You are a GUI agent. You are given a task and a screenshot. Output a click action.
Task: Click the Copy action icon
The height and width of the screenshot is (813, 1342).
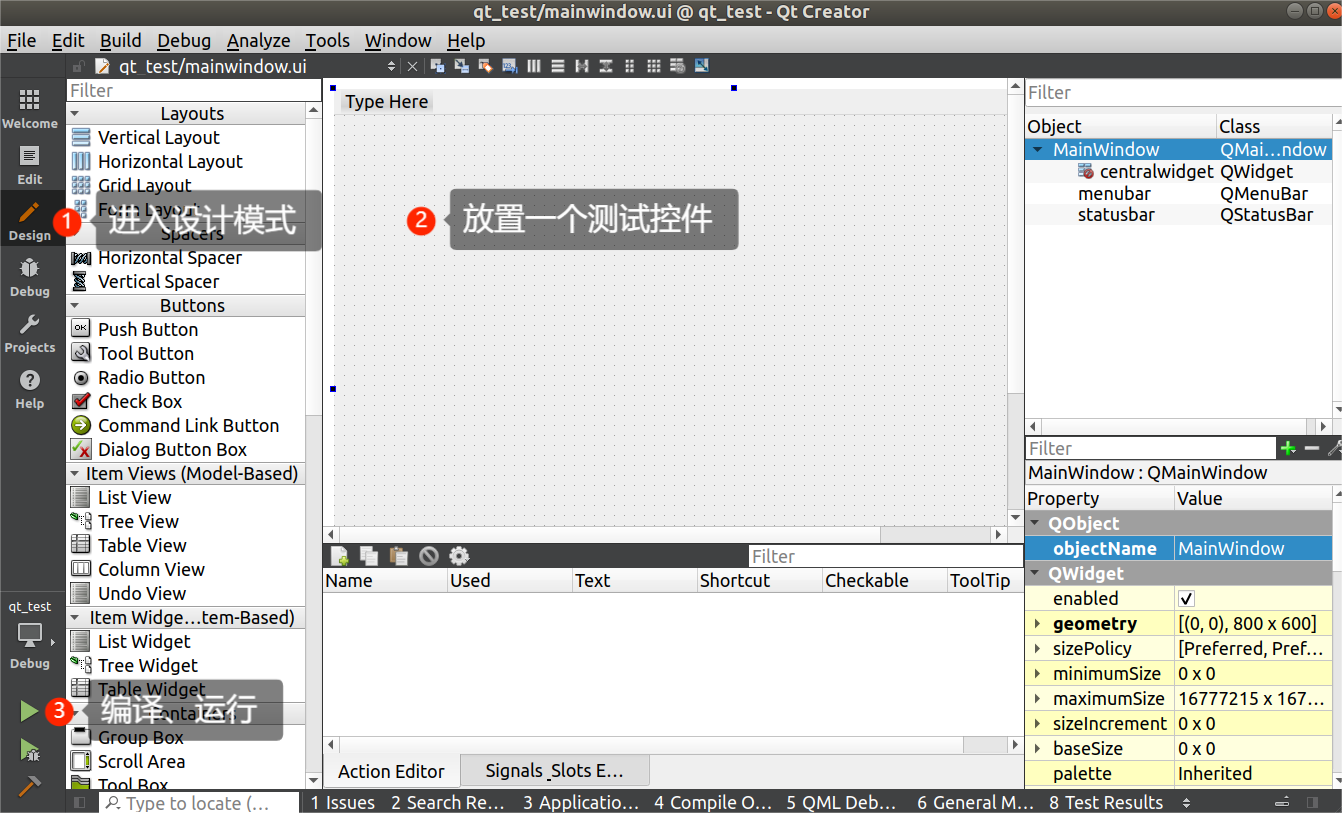[369, 556]
